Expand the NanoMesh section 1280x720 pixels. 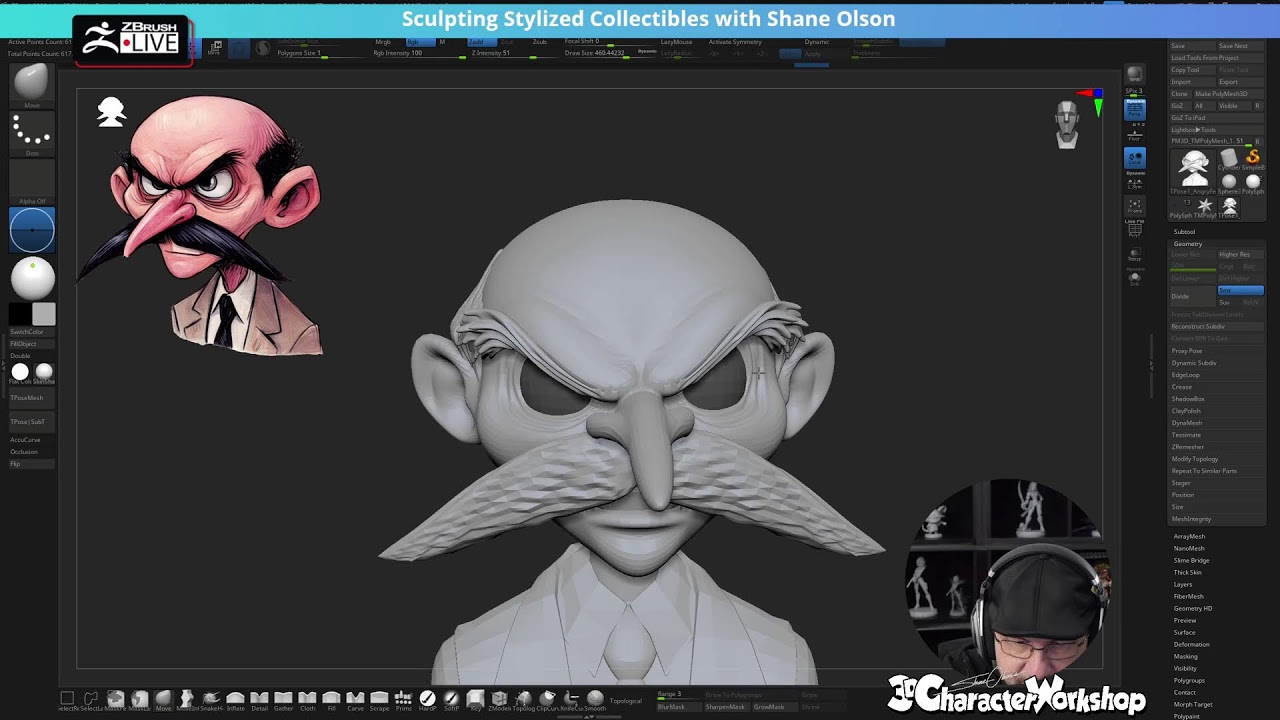(1189, 549)
